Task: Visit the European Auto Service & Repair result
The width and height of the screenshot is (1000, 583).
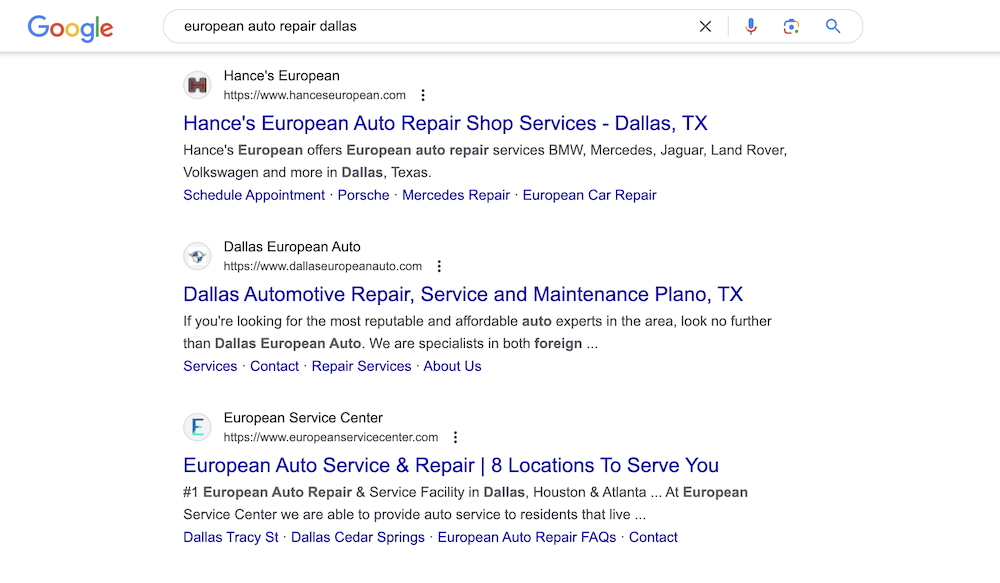Action: 450,465
